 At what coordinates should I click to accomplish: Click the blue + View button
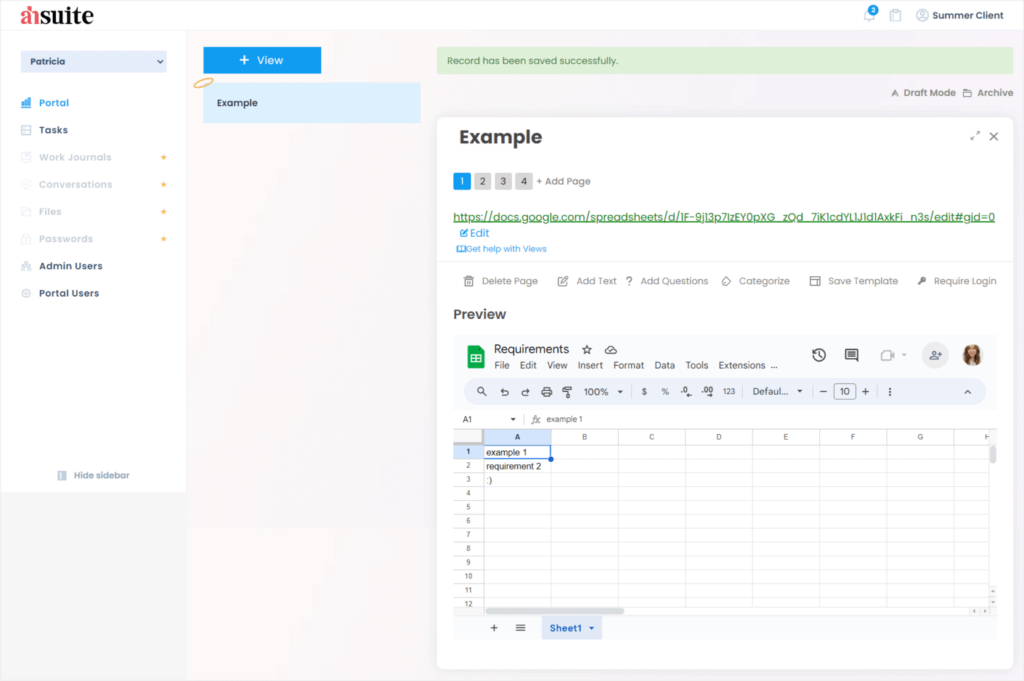point(262,60)
